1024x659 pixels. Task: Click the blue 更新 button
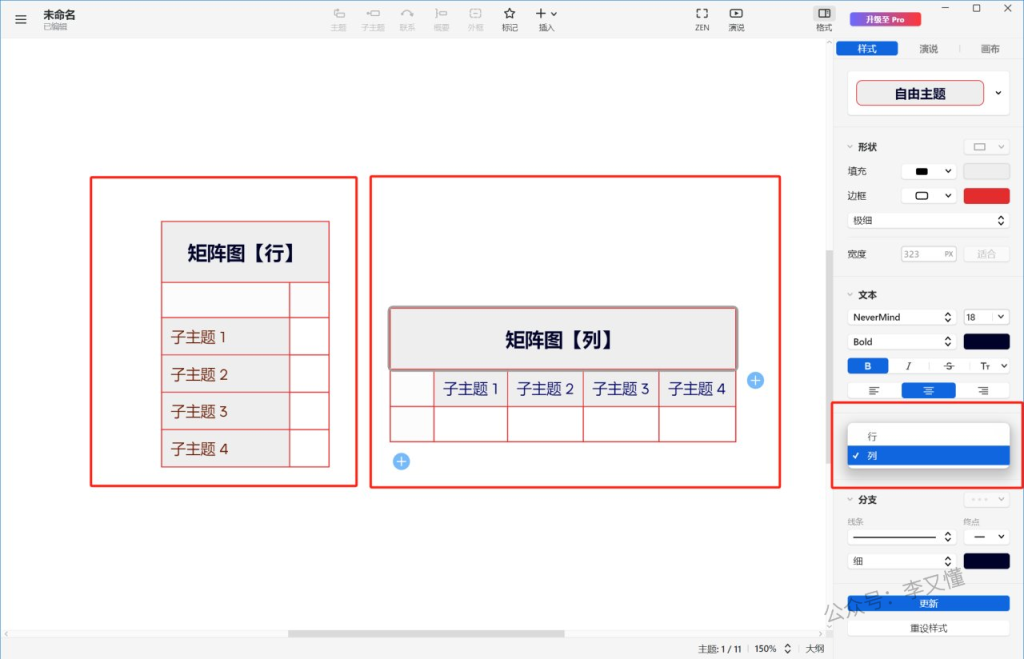(928, 604)
